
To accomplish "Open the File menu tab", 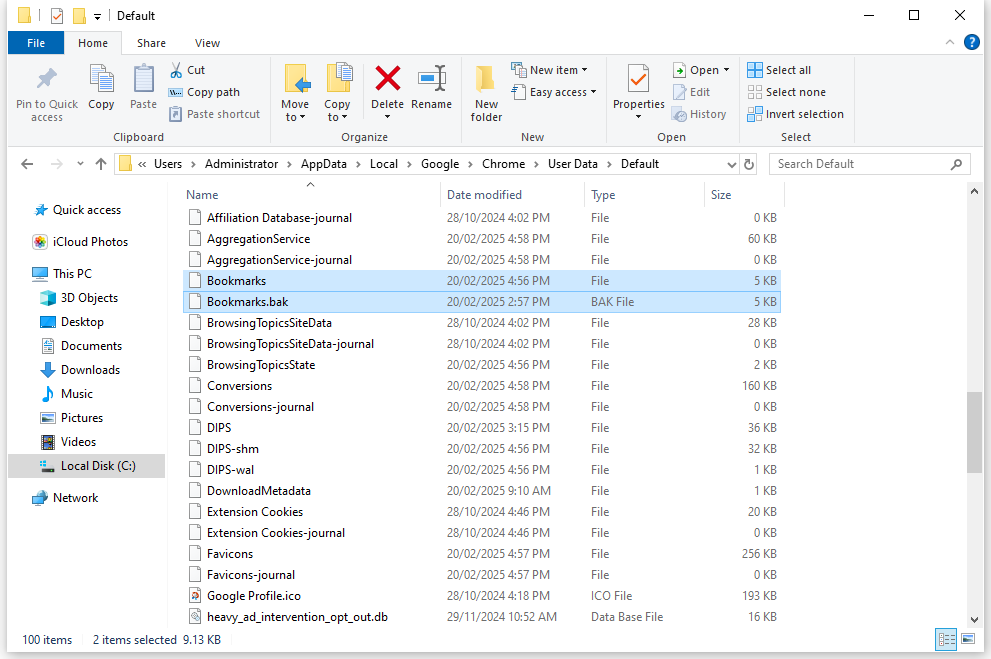I will click(36, 43).
